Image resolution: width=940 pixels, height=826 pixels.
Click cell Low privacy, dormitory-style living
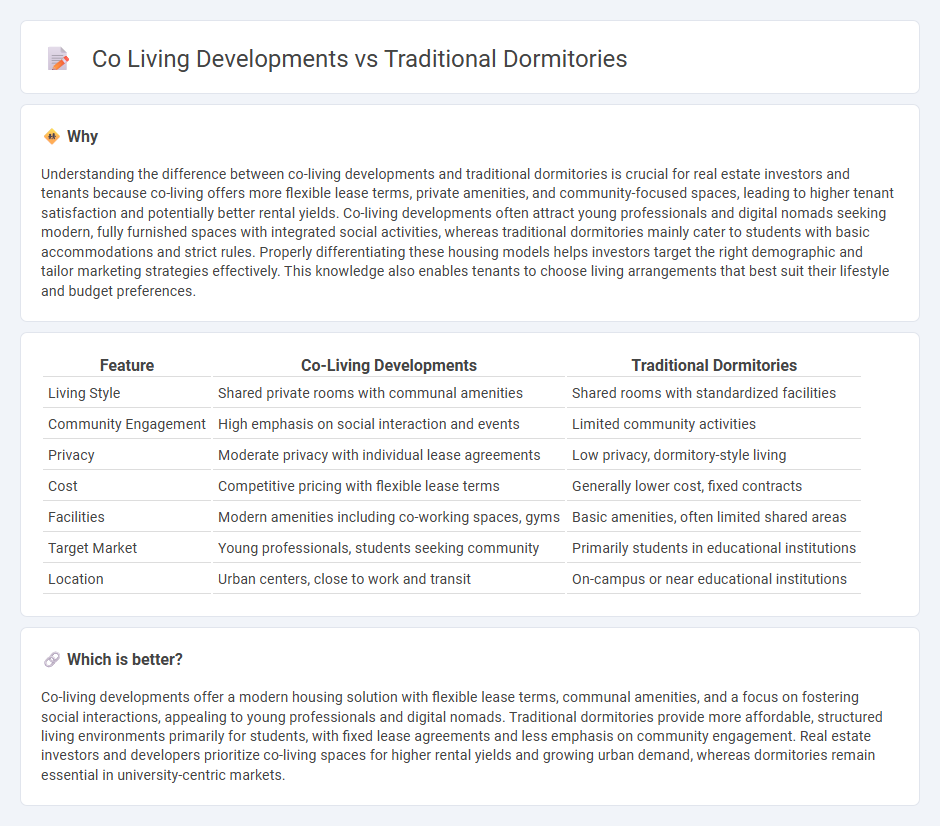coord(679,456)
